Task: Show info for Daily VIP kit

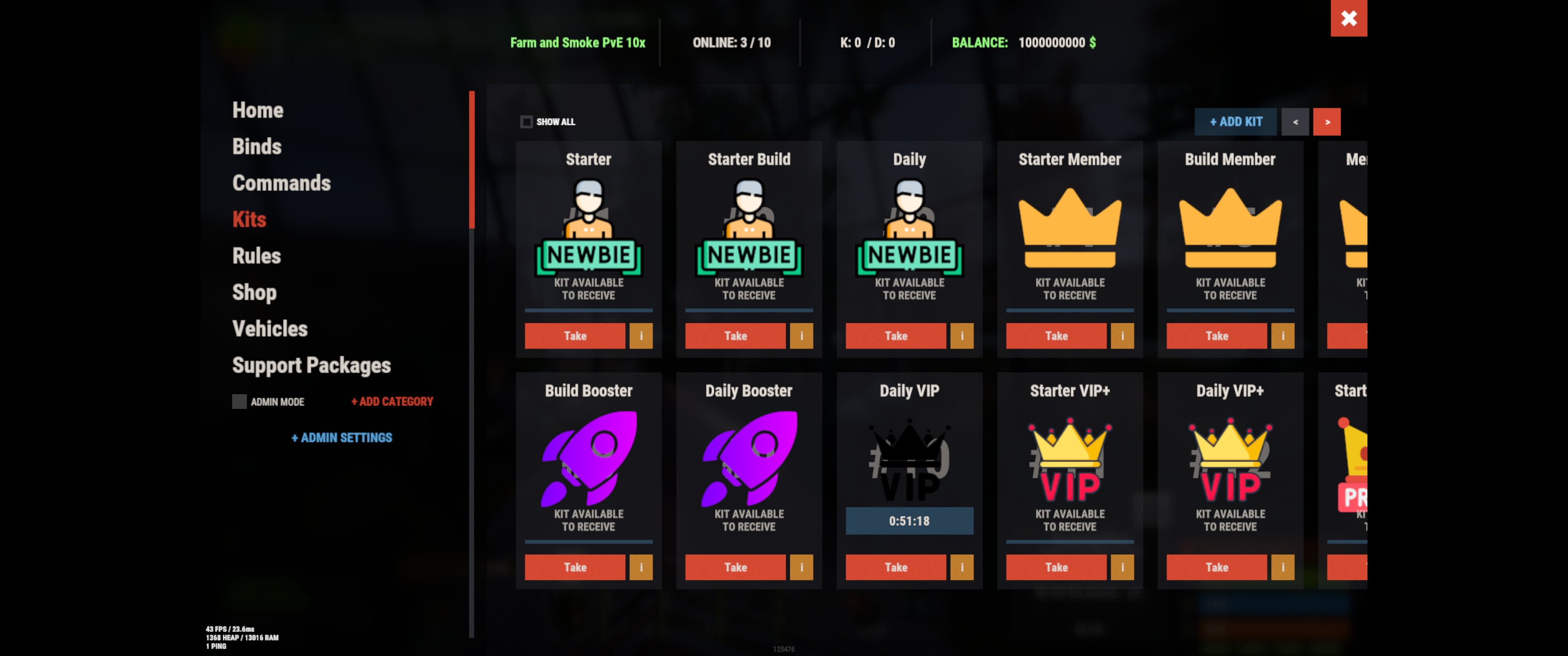Action: pyautogui.click(x=962, y=567)
